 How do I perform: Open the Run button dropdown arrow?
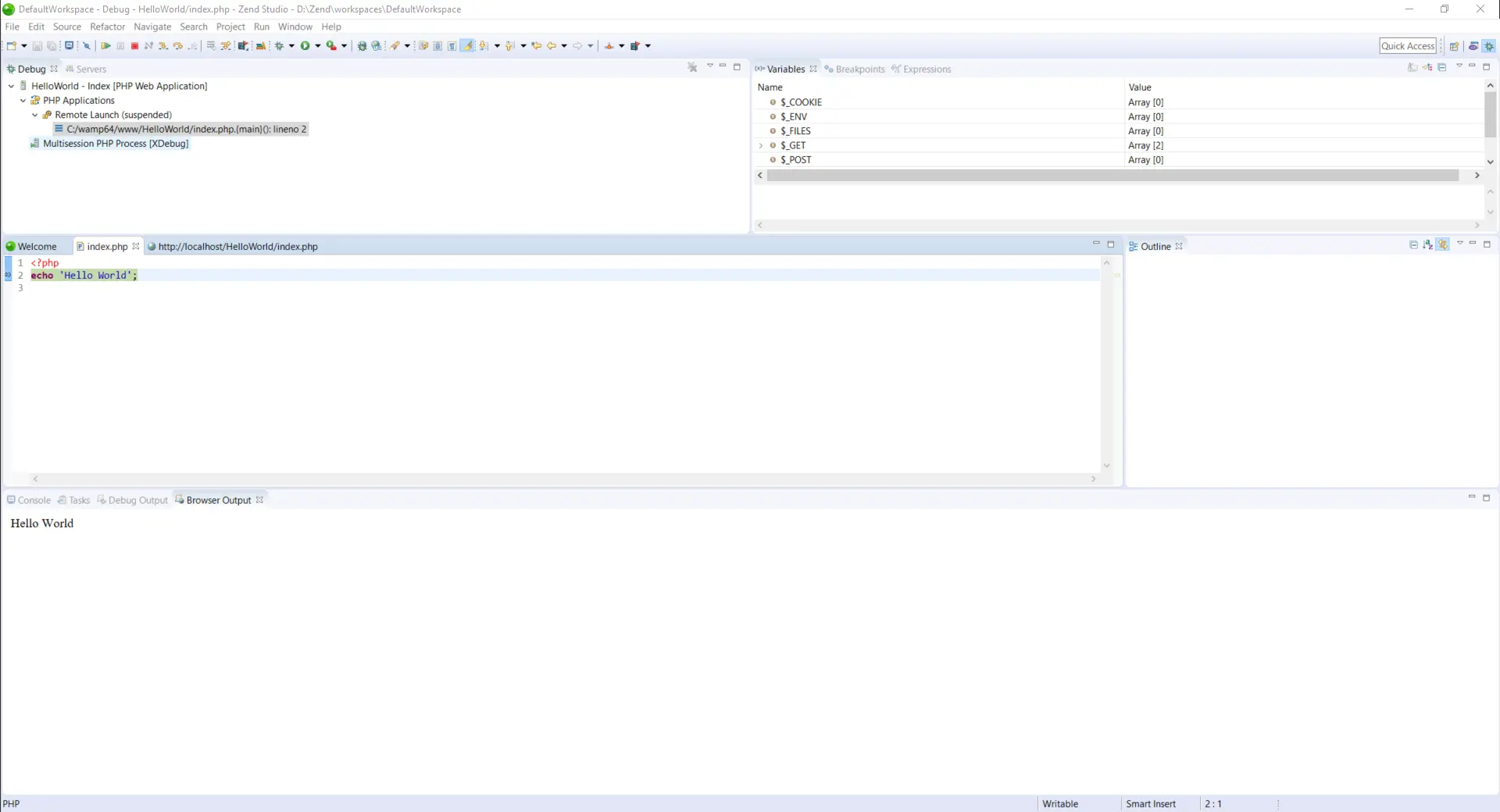click(x=318, y=46)
